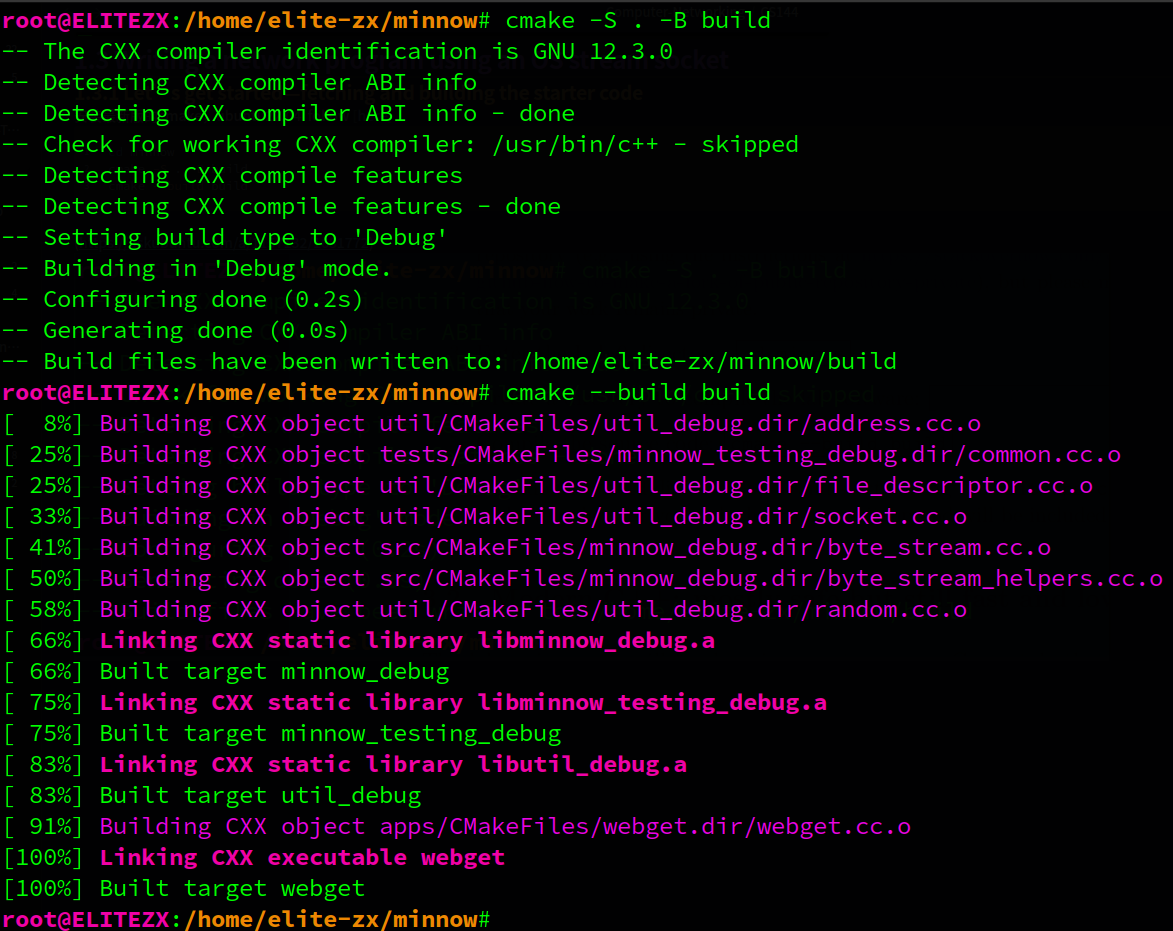Click the 'Built target minnow_testing_debug' line

281,734
